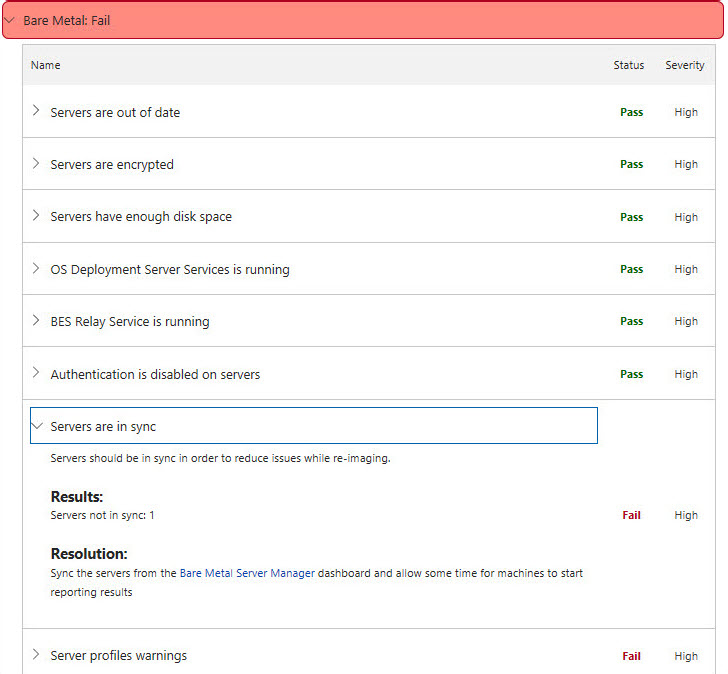Image resolution: width=728 pixels, height=674 pixels.
Task: Expand Authentication is disabled on servers row
Action: click(37, 374)
